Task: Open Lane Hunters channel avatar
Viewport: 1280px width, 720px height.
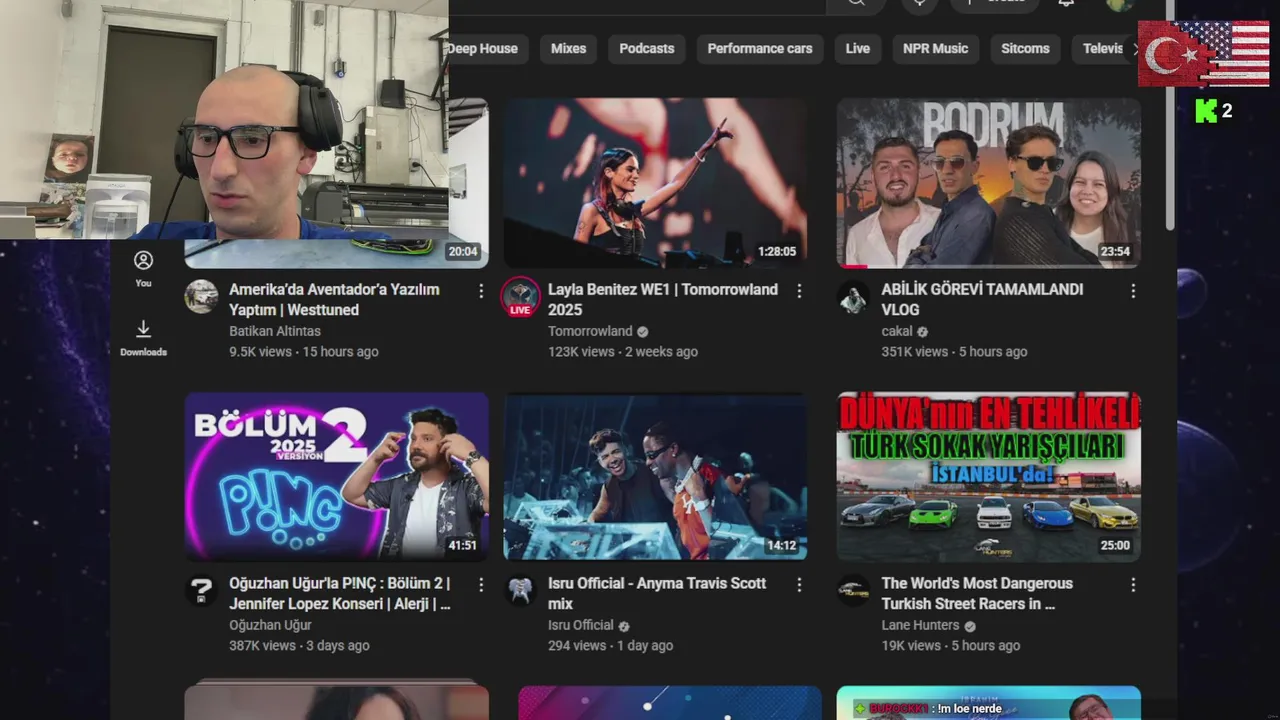Action: point(854,591)
